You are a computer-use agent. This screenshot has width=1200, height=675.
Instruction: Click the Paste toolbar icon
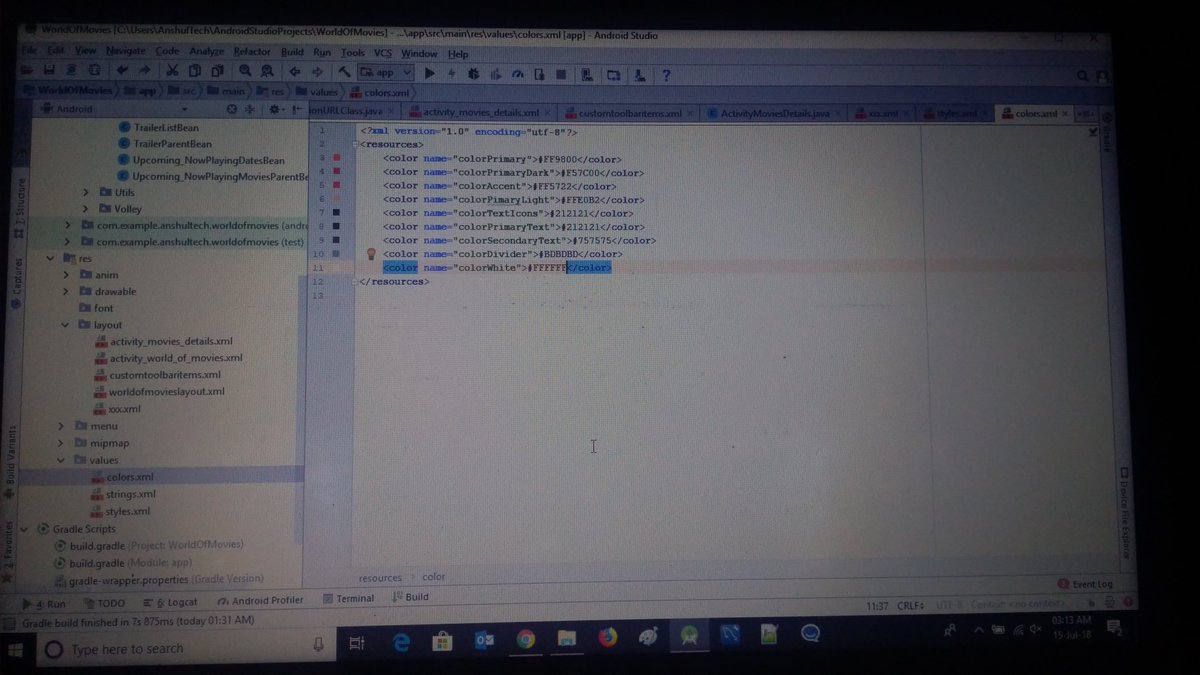[x=216, y=71]
